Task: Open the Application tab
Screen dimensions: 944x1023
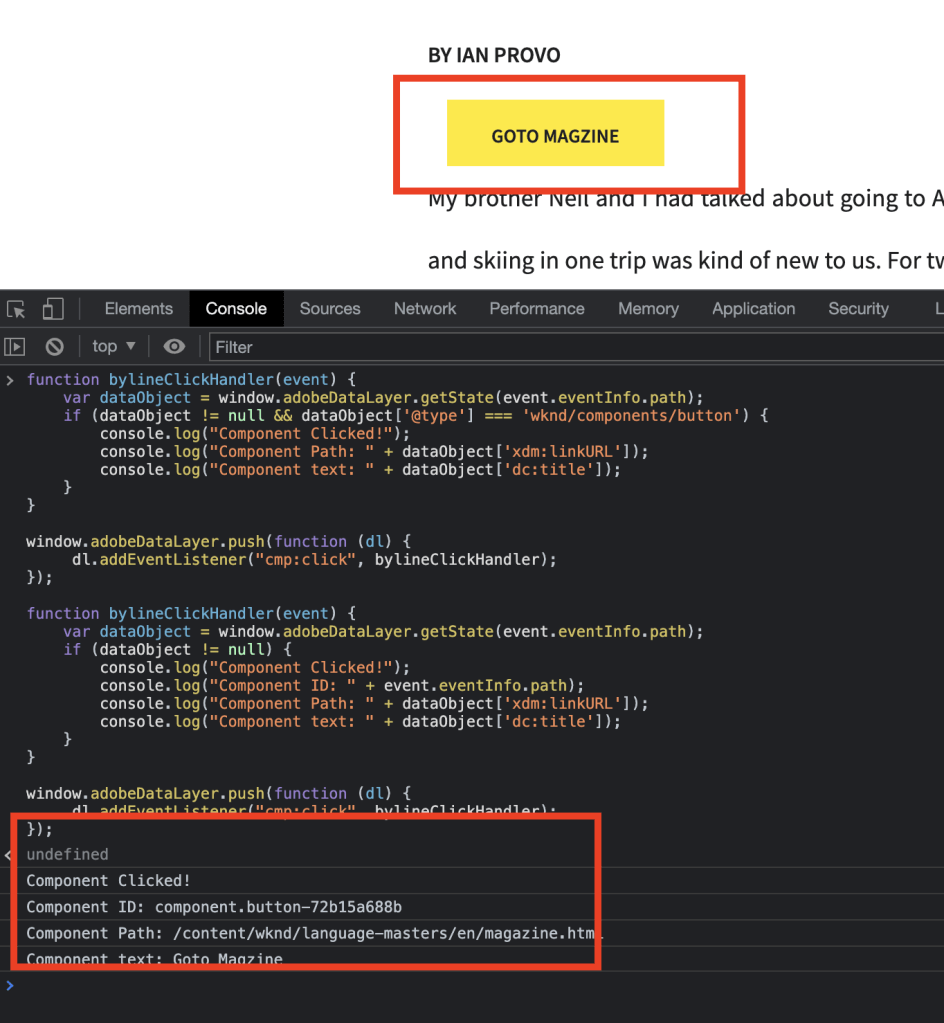Action: 753,309
